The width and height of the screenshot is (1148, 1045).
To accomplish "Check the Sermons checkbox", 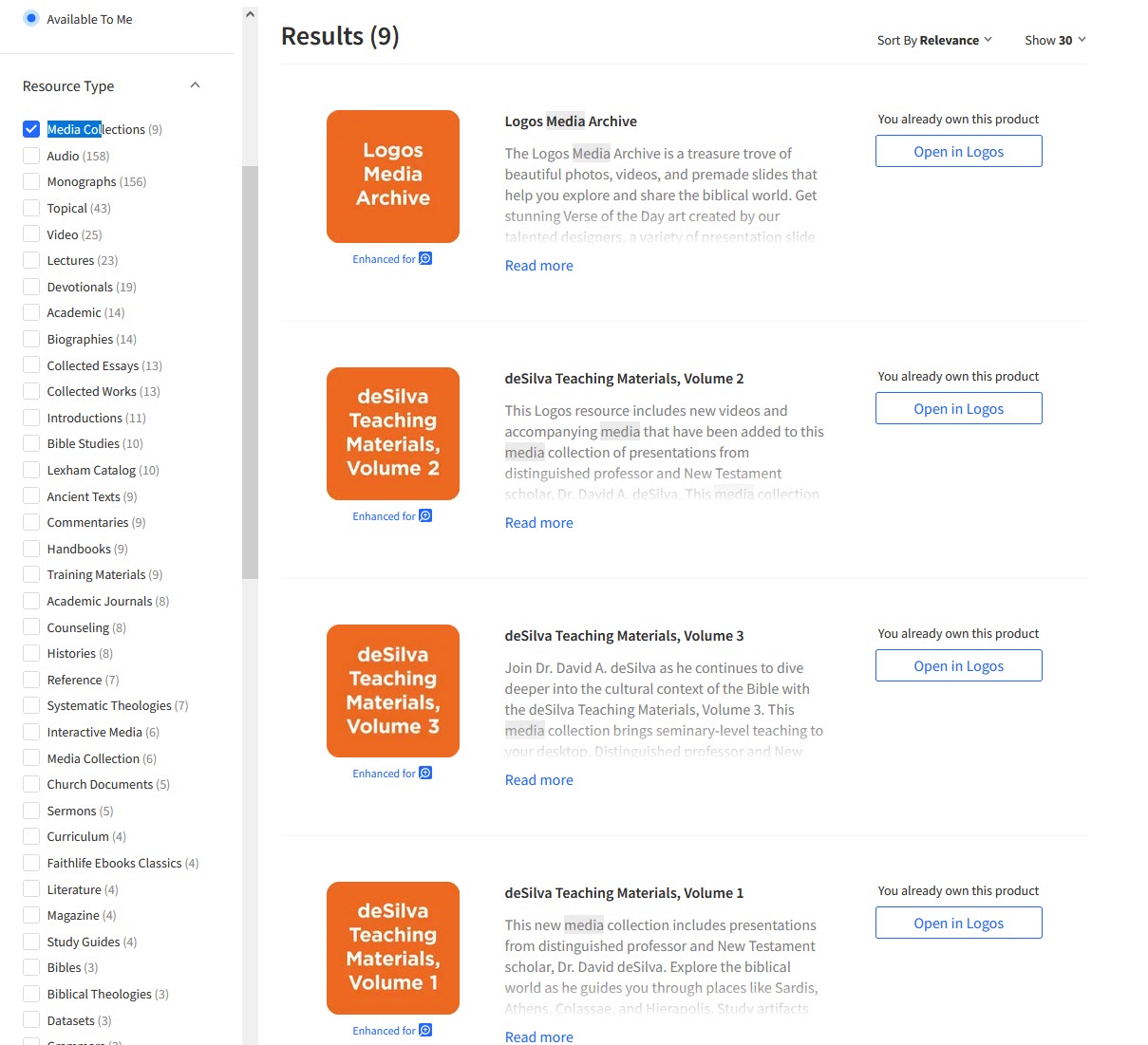I will pyautogui.click(x=31, y=811).
